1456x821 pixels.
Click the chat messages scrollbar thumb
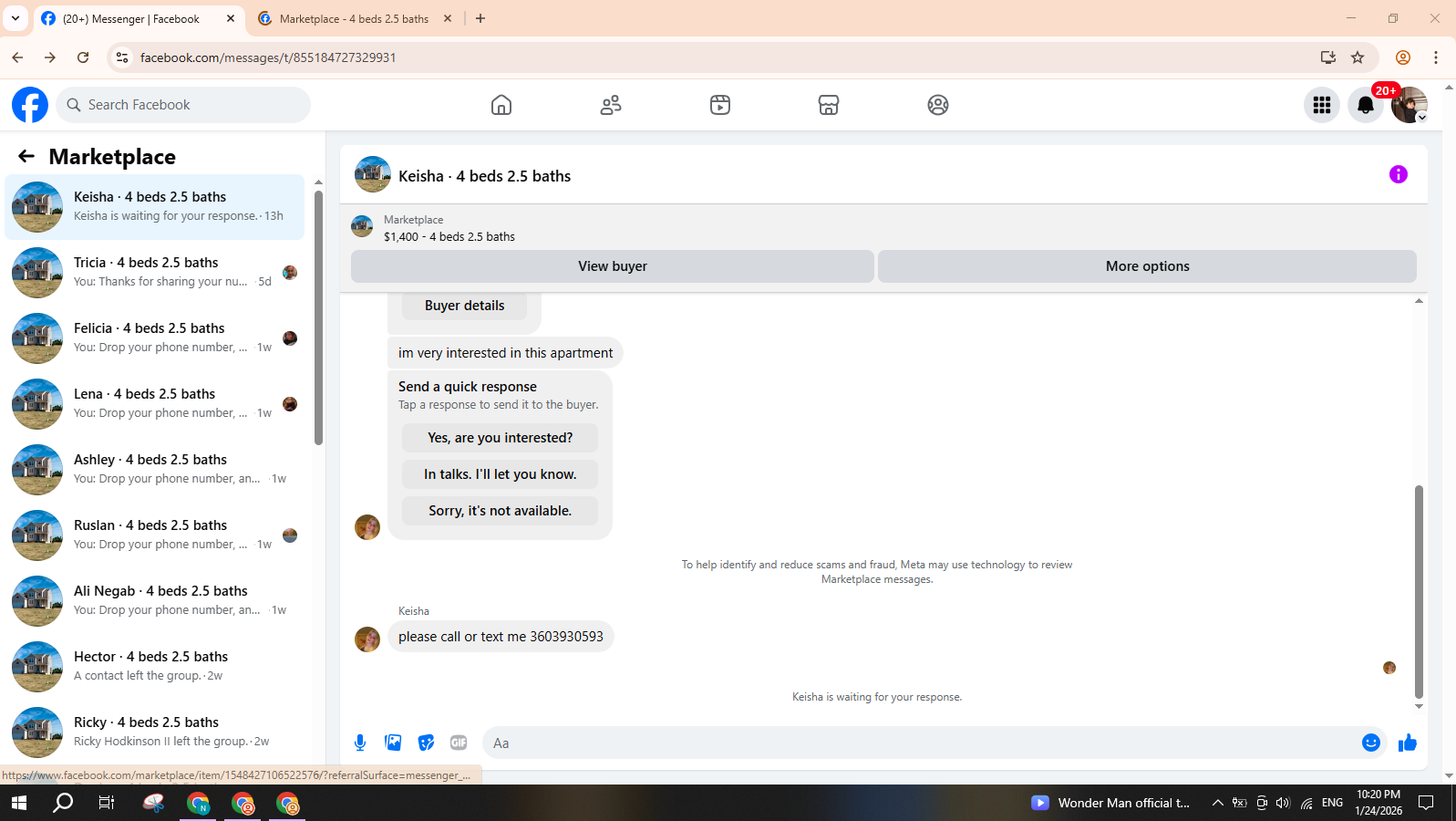tap(1419, 592)
